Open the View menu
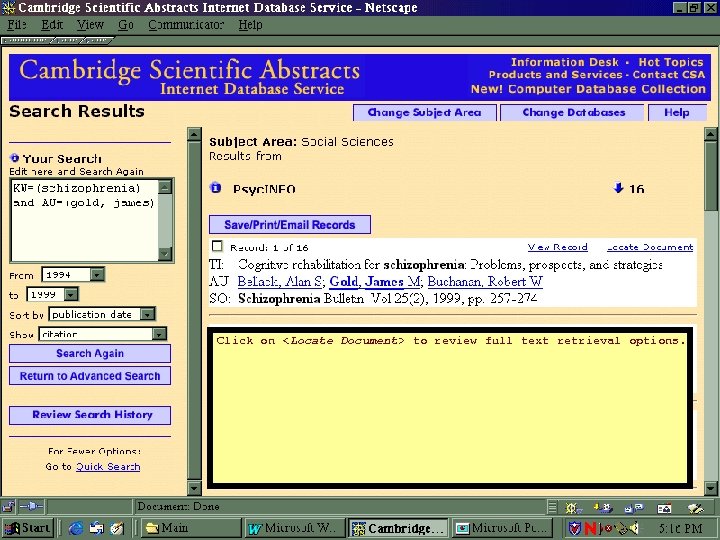This screenshot has height=540, width=720. (x=90, y=25)
